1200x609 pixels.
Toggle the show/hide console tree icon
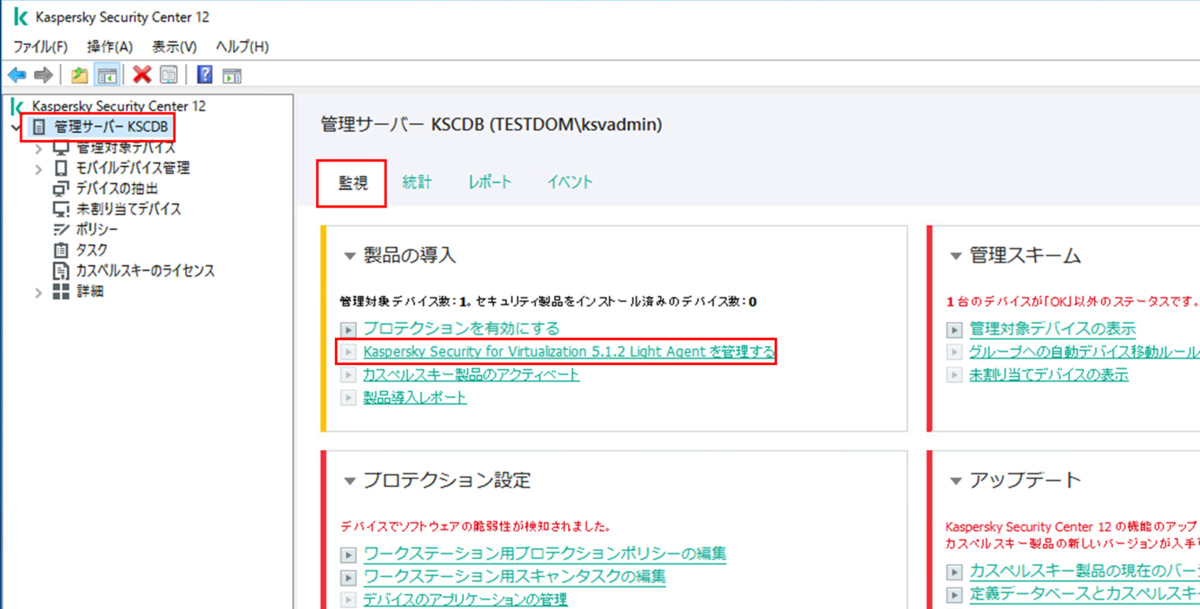(x=108, y=75)
